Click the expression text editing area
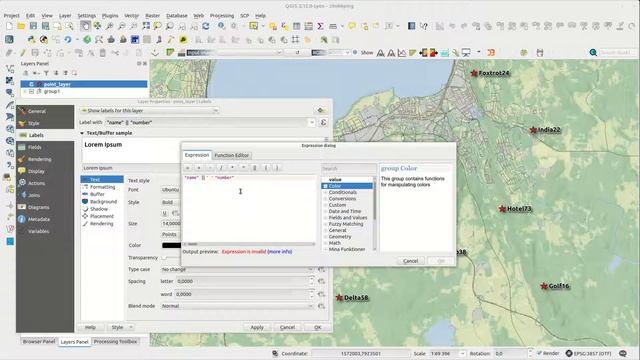 (x=249, y=209)
